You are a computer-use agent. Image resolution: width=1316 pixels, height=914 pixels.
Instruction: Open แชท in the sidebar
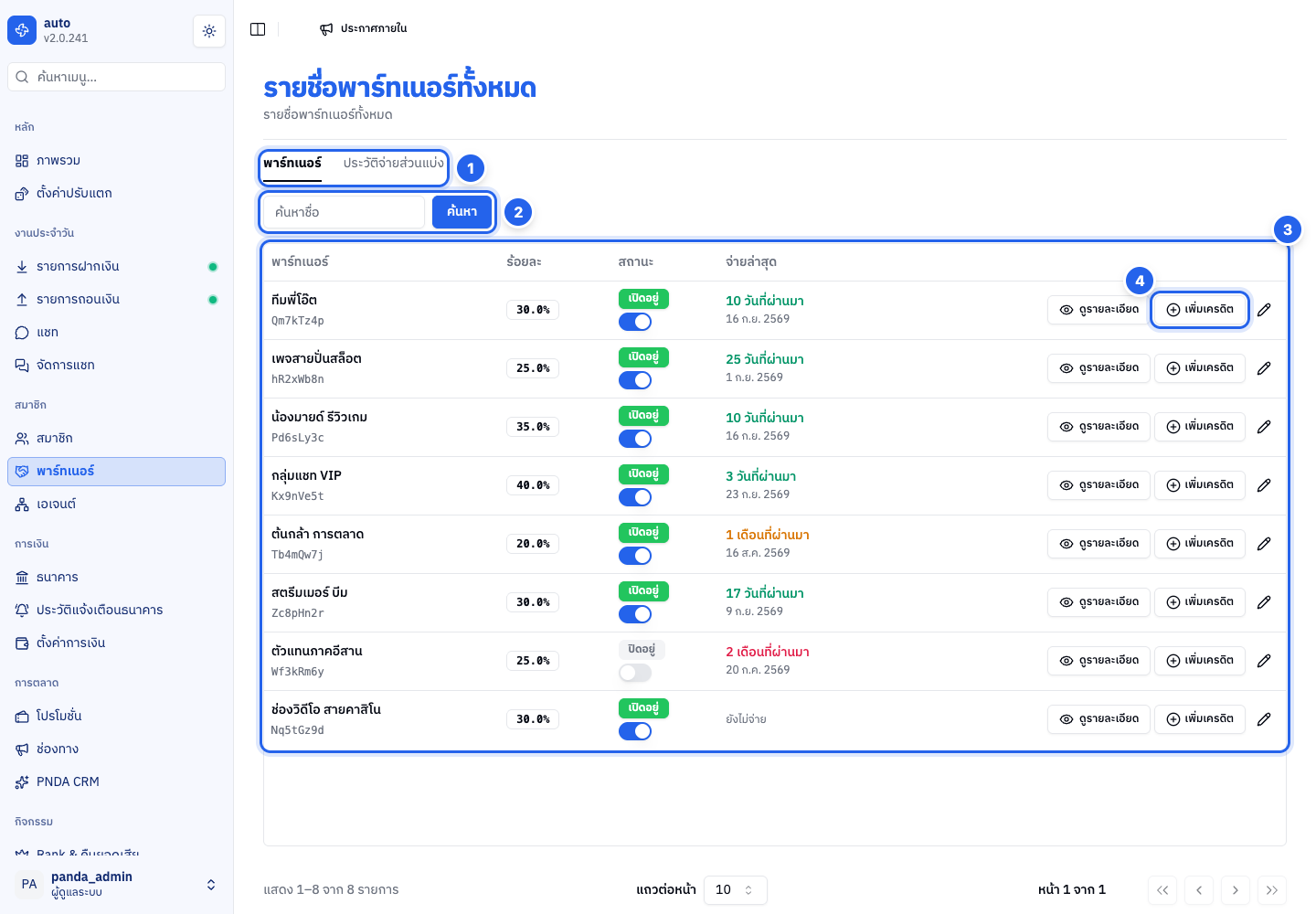coord(116,333)
